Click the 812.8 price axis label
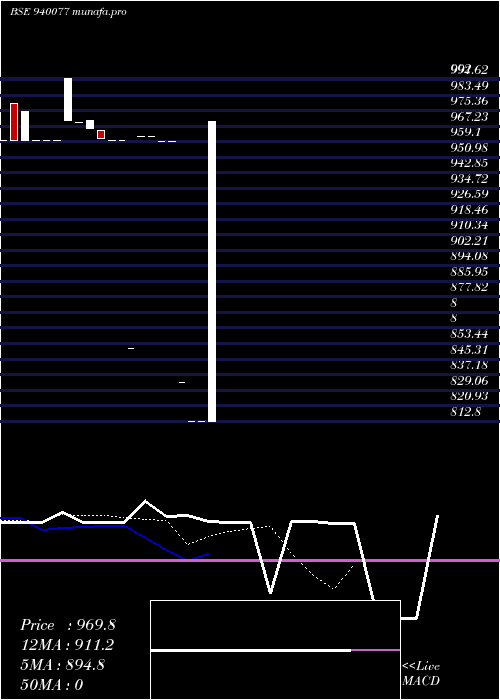500x700 pixels. [466, 412]
